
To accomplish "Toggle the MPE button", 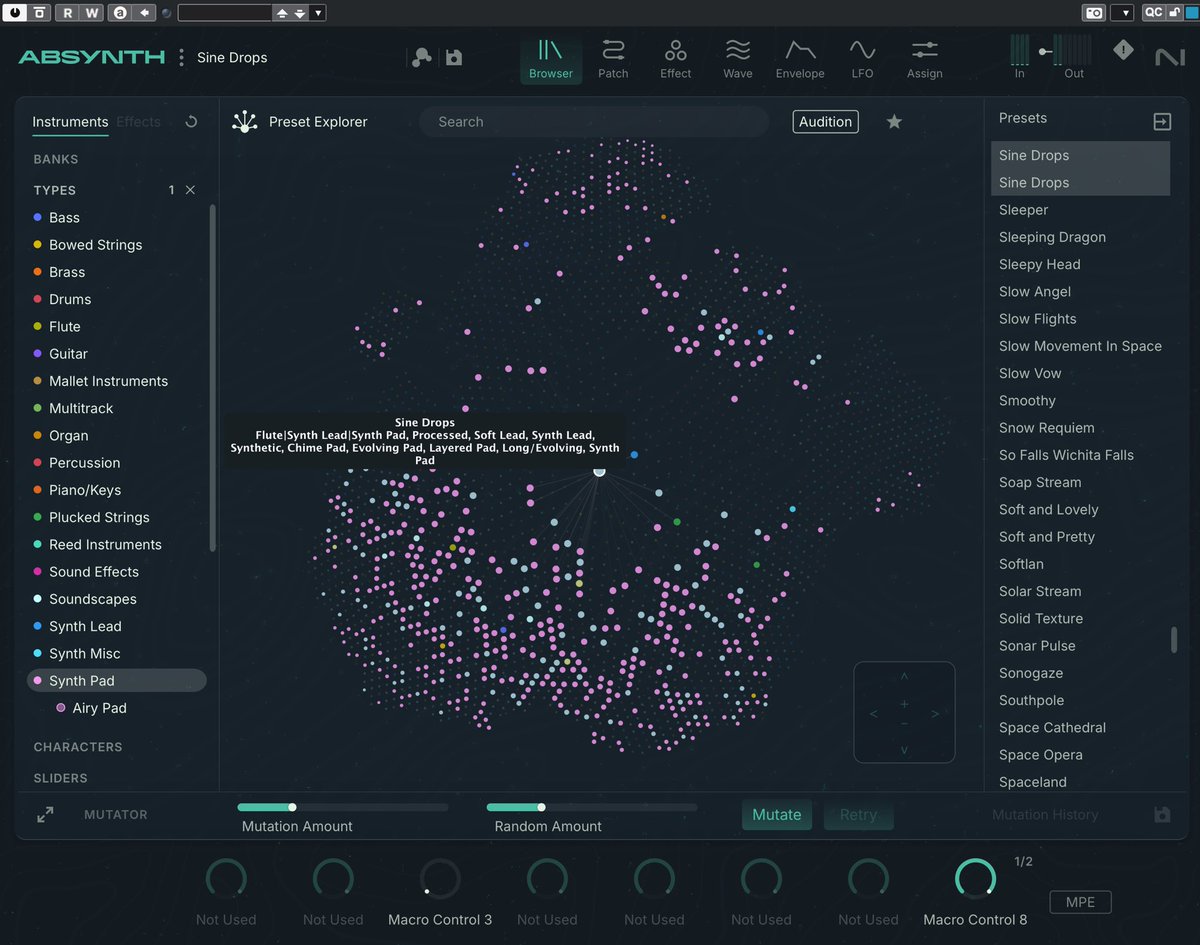I will [1080, 902].
